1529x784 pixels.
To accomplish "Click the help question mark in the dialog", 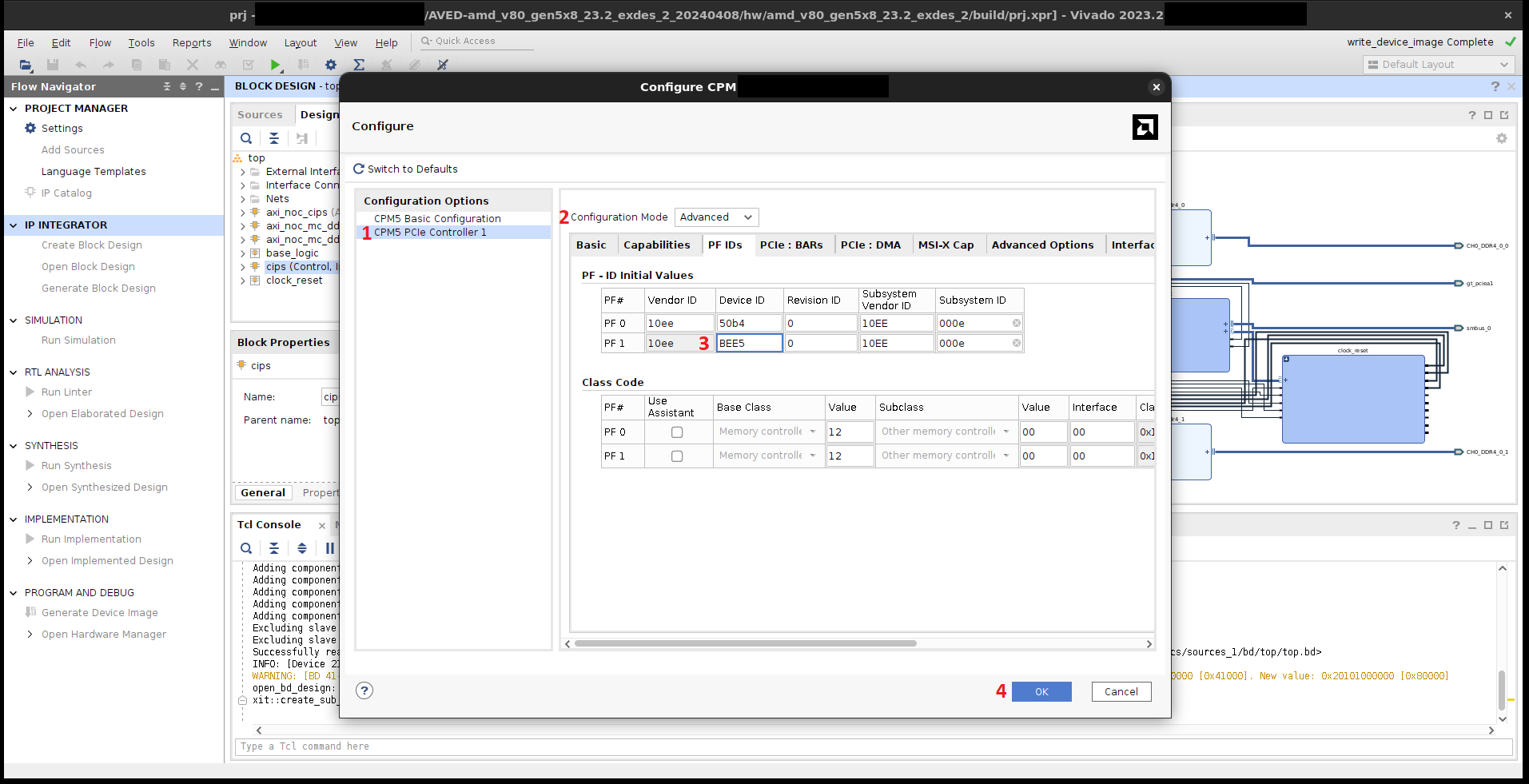I will [x=364, y=690].
